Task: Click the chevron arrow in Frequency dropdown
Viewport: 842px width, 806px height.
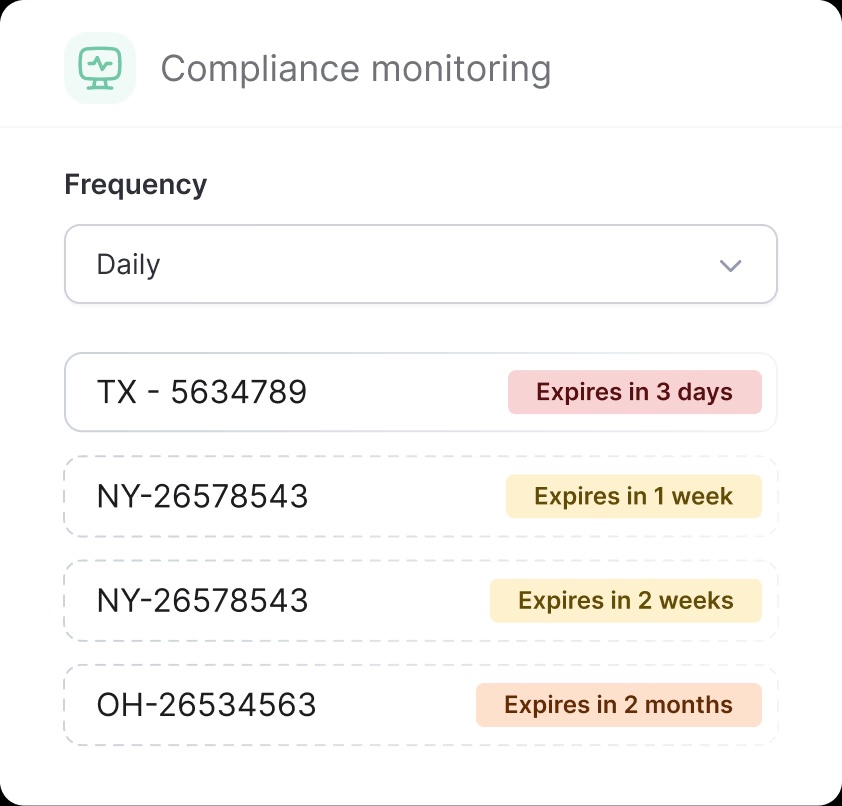Action: tap(730, 265)
